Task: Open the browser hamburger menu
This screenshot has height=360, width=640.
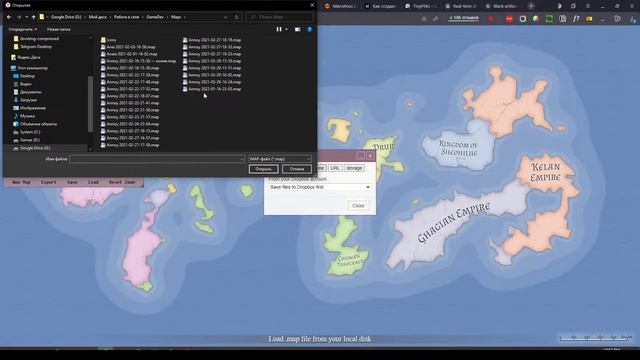Action: [x=588, y=6]
